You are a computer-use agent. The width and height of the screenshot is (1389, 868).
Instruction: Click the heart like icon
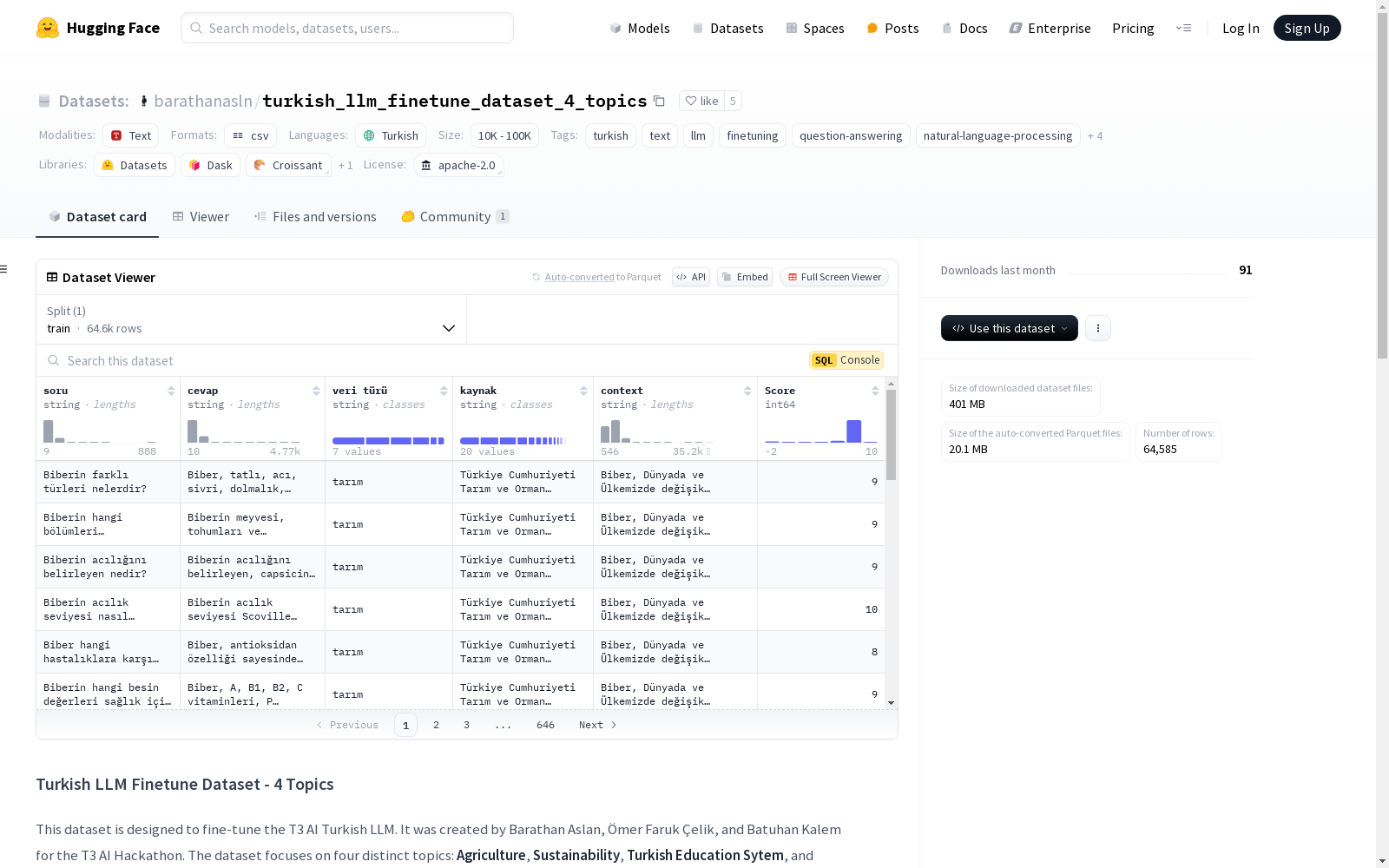[x=691, y=101]
